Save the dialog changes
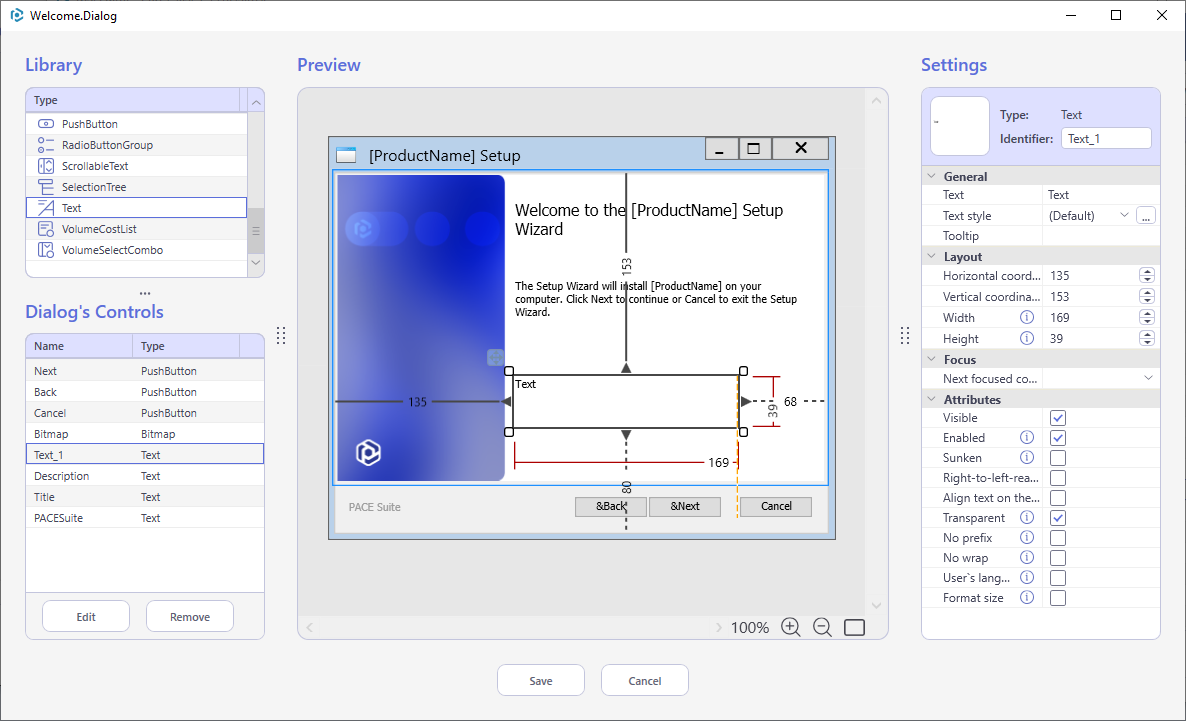This screenshot has height=721, width=1186. (541, 680)
